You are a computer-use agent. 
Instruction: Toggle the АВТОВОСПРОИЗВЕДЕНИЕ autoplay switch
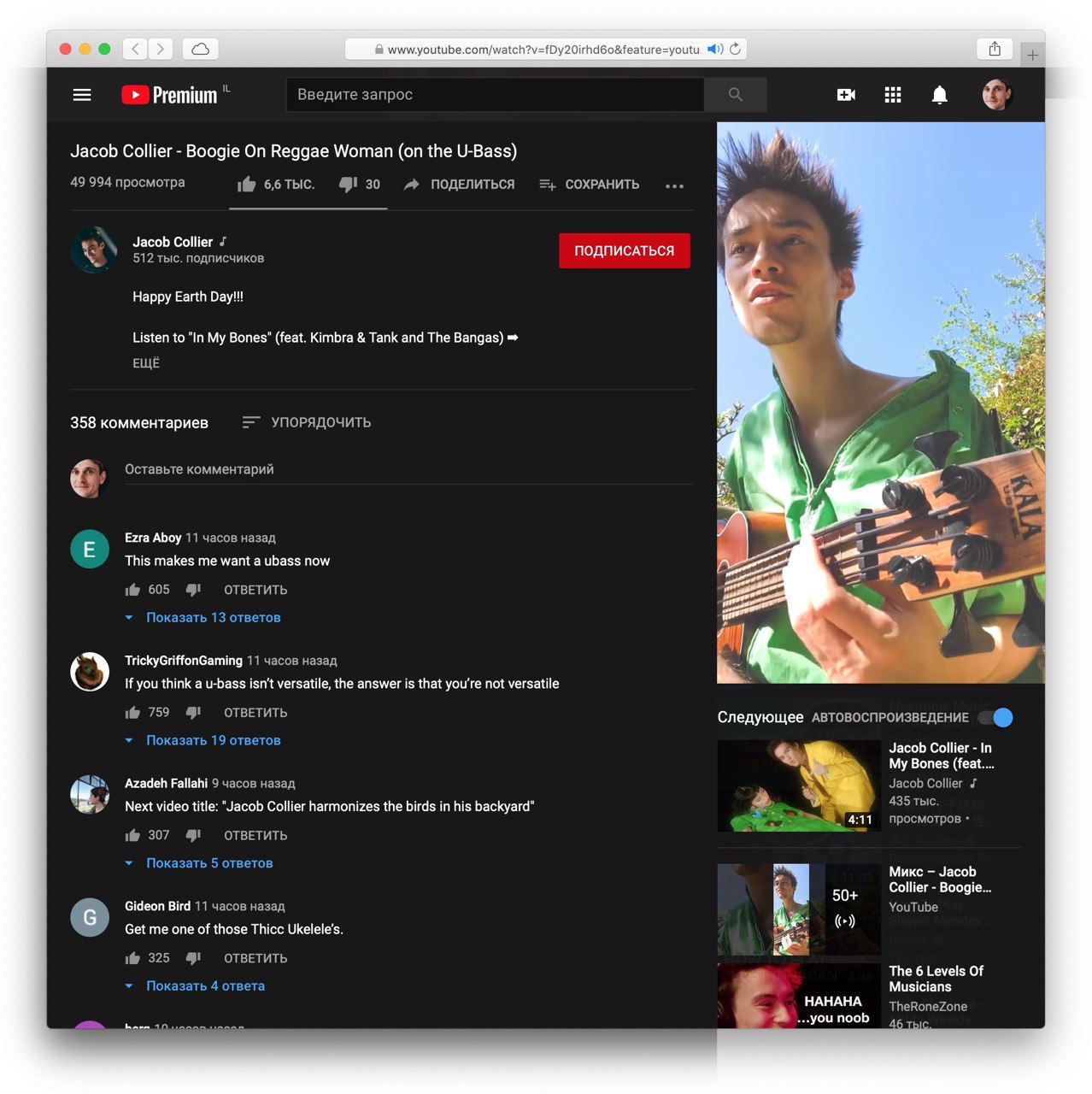pos(995,718)
